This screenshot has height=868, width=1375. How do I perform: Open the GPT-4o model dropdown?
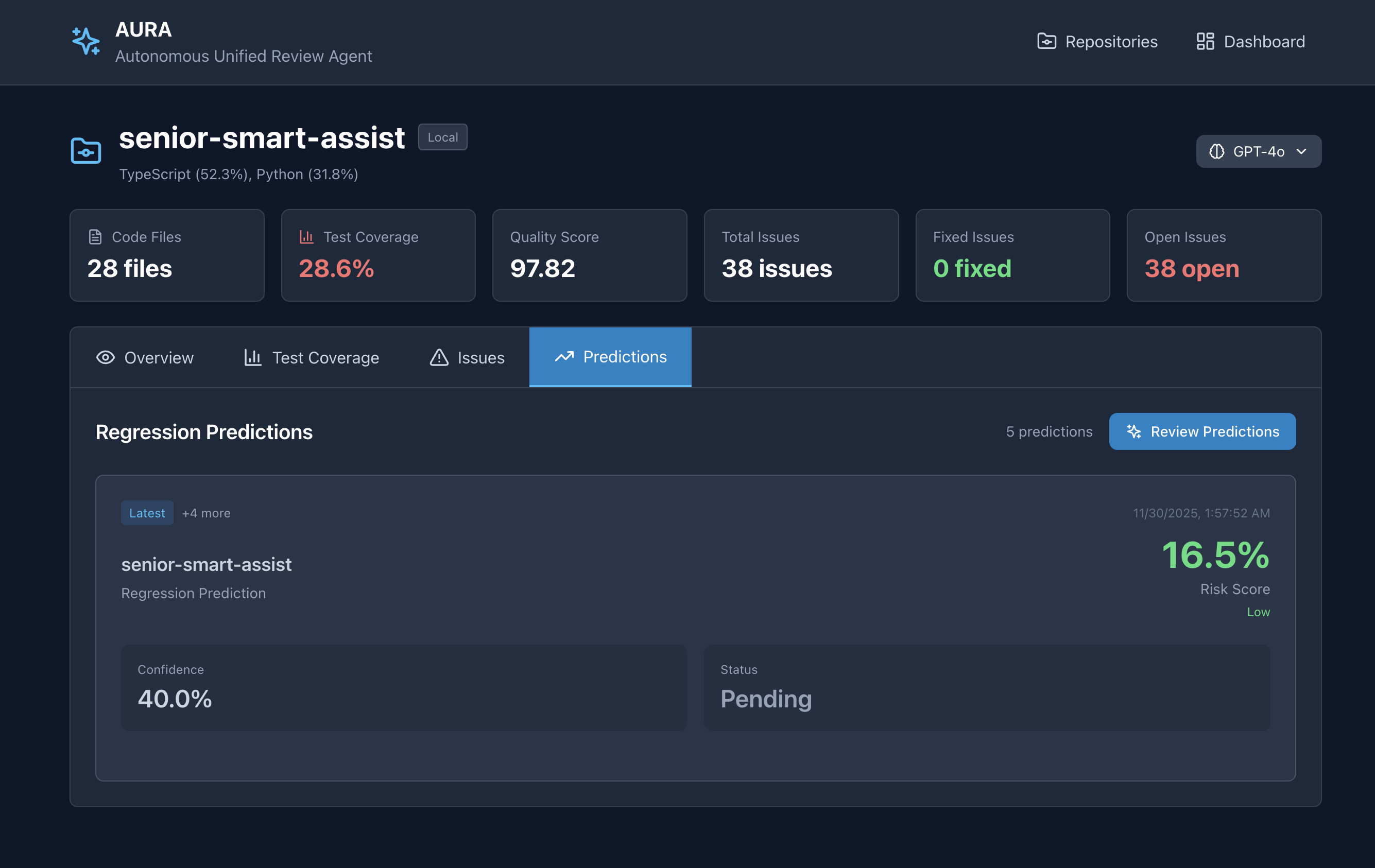tap(1258, 151)
